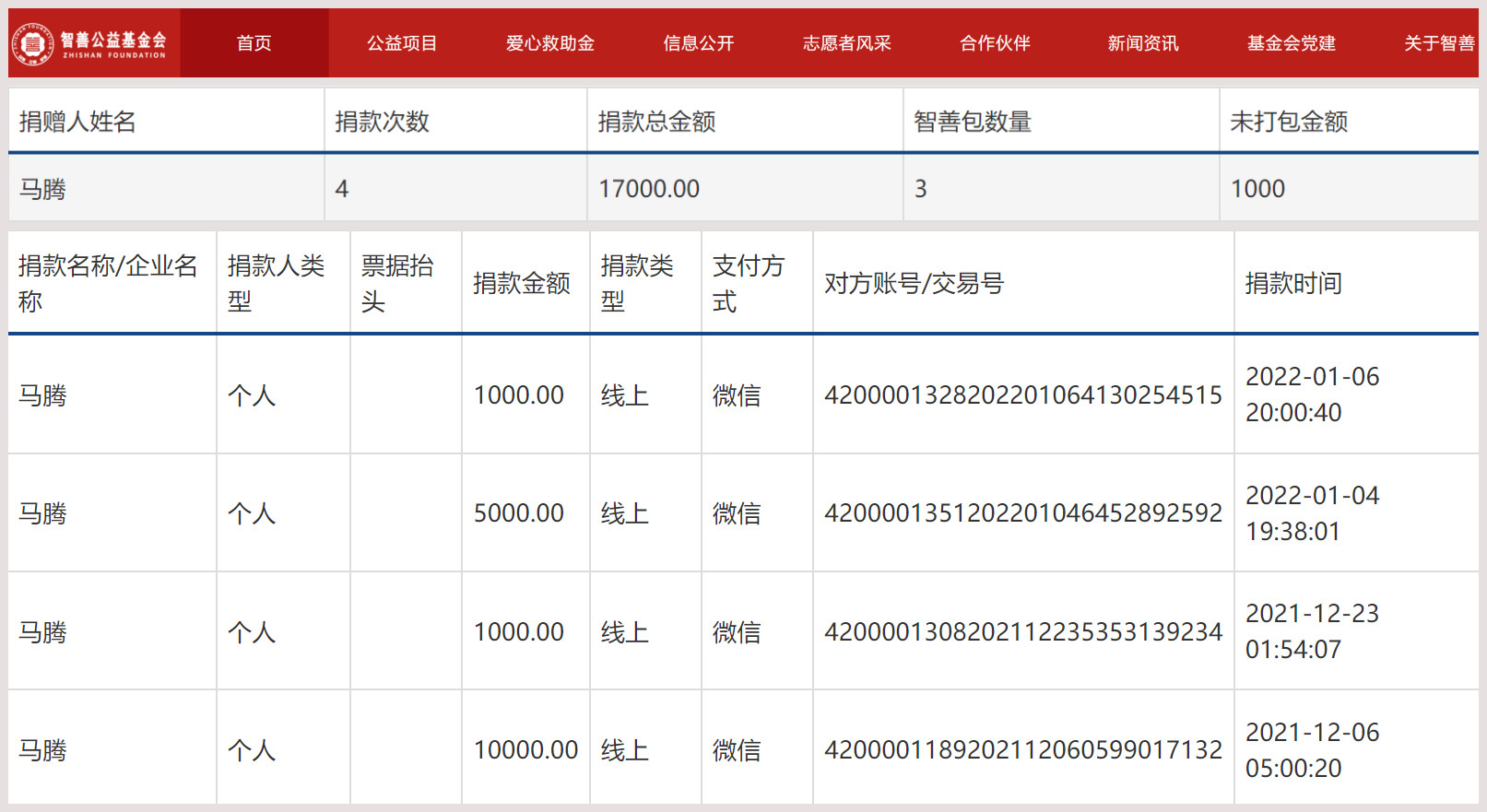Click the 捐款总金额 column header

[x=656, y=122]
